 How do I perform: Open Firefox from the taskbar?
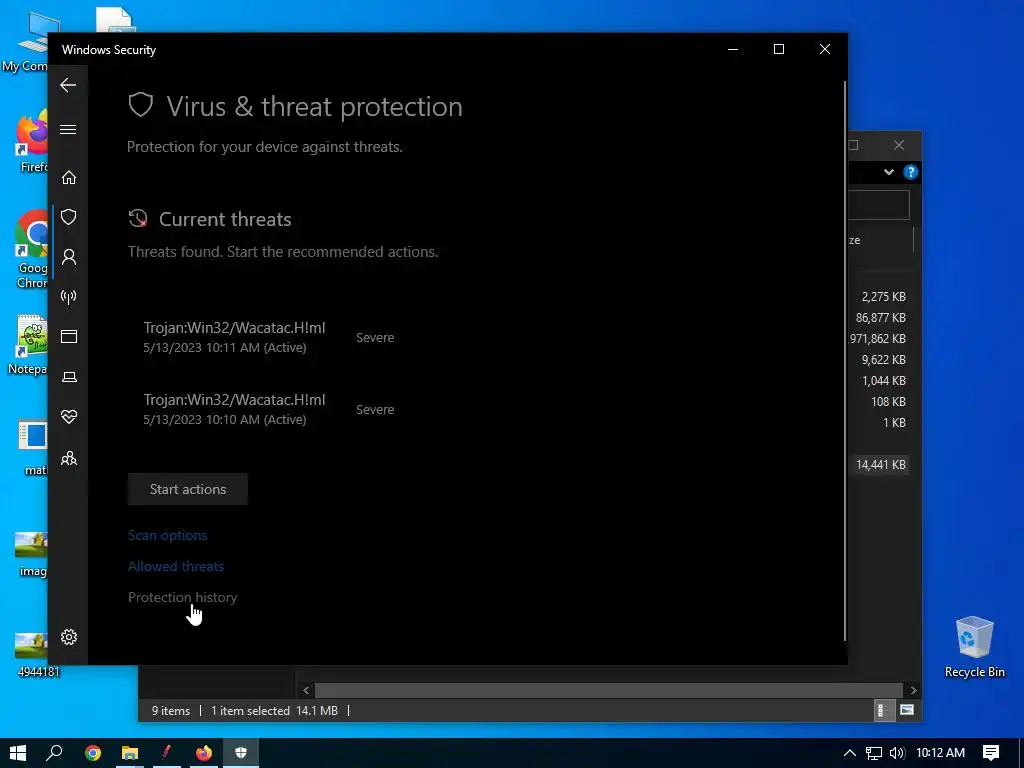pyautogui.click(x=204, y=753)
